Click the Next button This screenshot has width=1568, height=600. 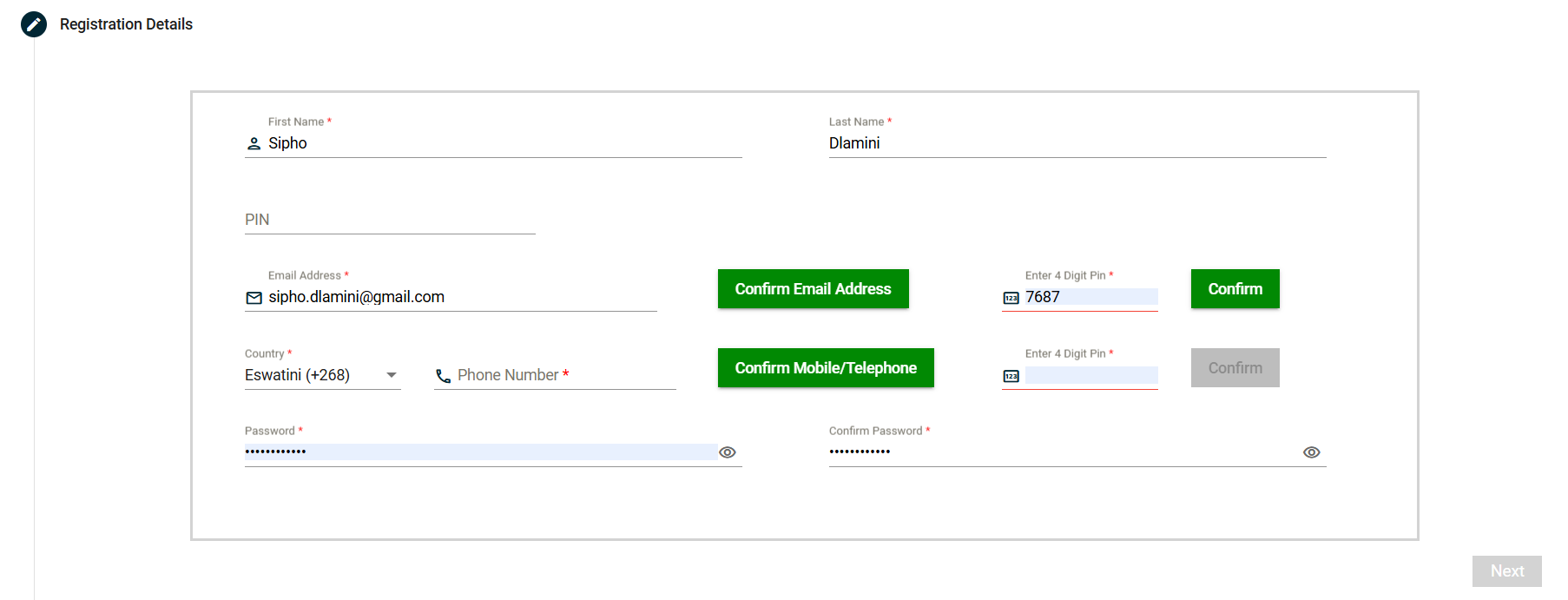[x=1506, y=571]
